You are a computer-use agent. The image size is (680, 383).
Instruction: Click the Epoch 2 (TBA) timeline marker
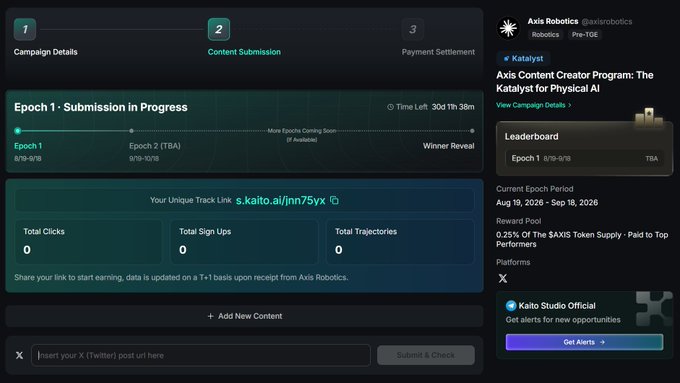131,131
